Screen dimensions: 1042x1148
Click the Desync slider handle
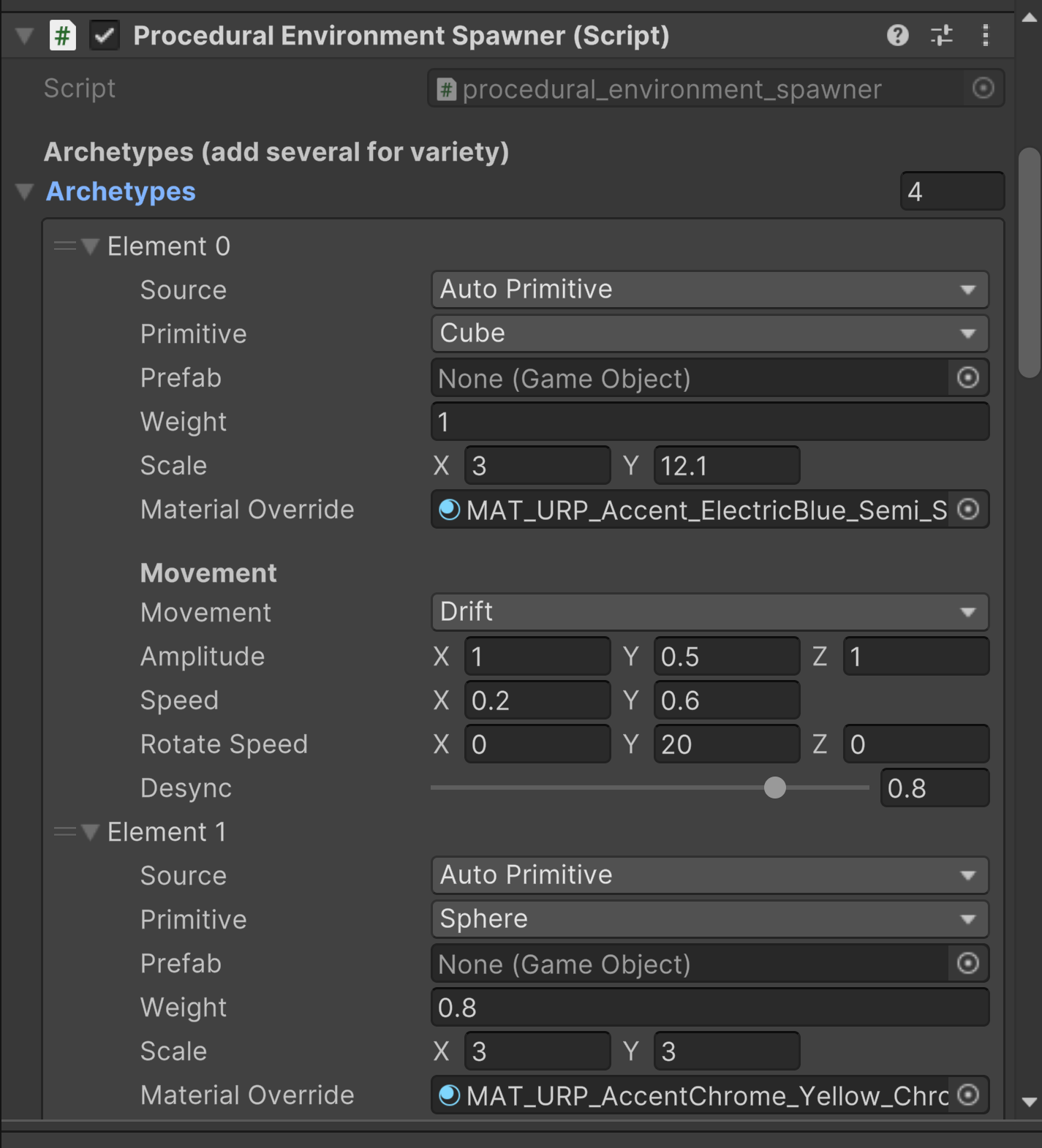tap(774, 788)
